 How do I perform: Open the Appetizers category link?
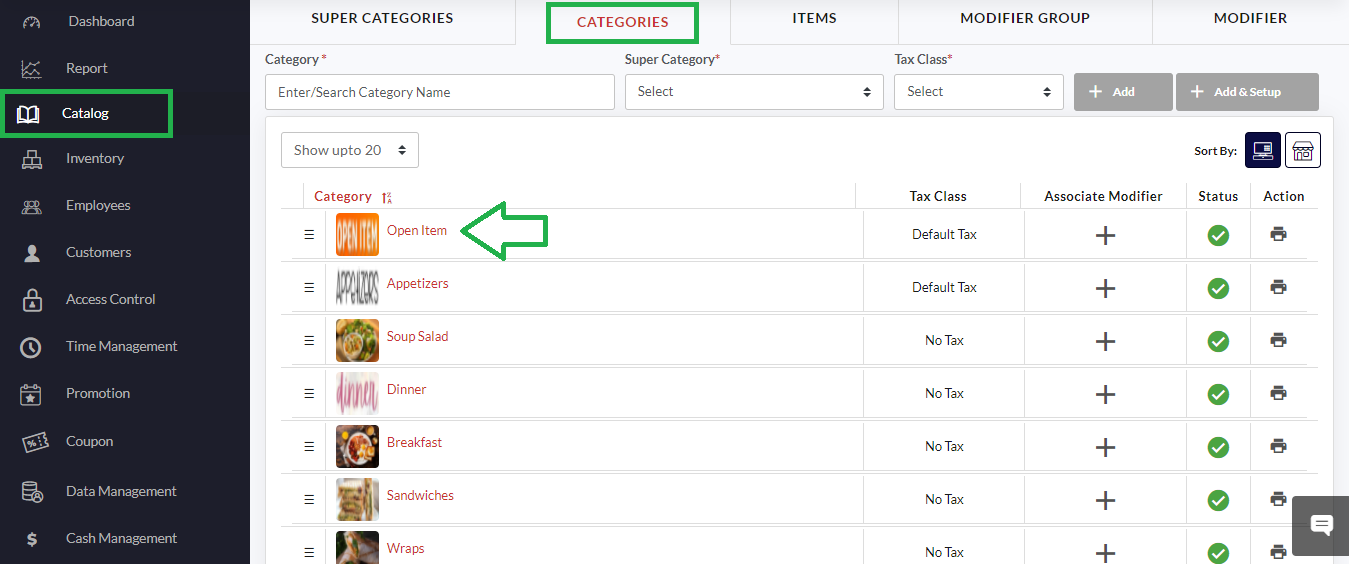coord(417,284)
